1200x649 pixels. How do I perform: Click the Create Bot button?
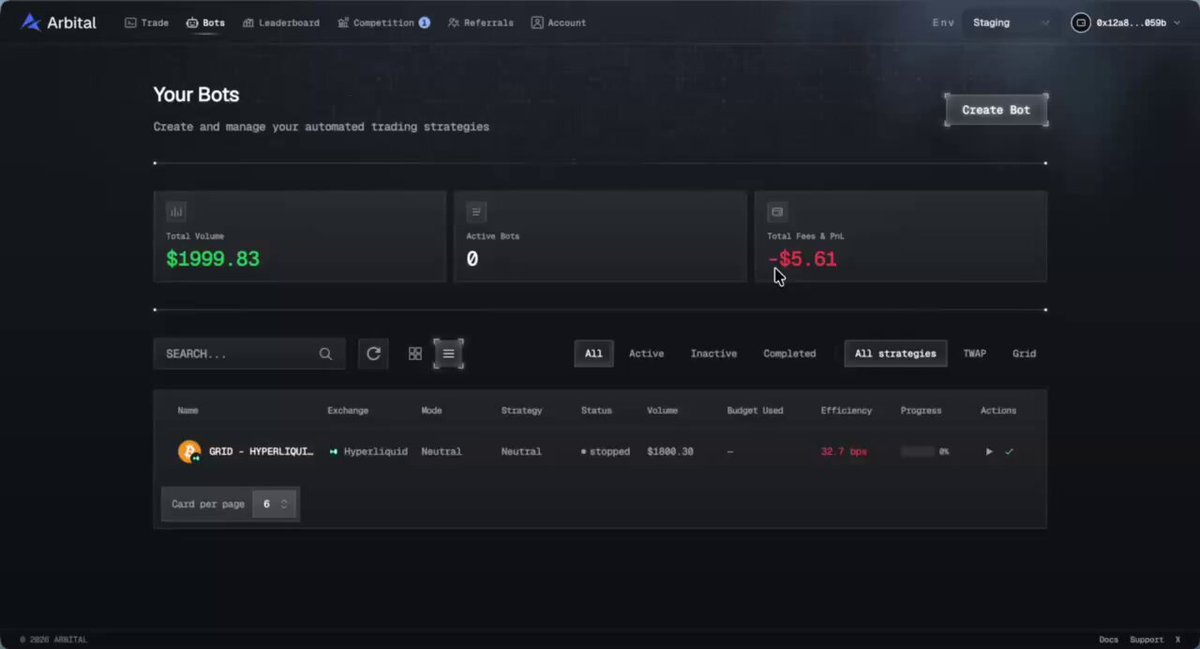(x=996, y=110)
